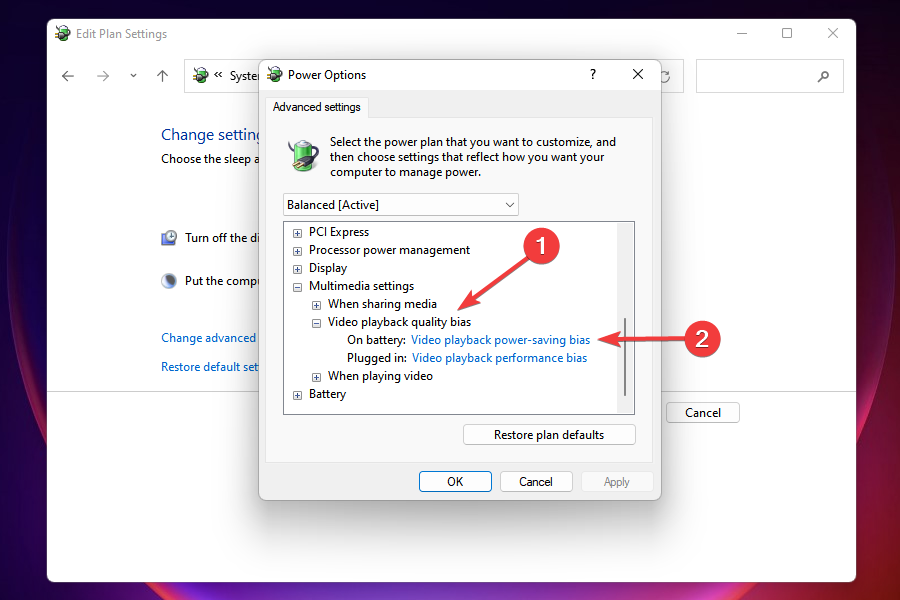
Task: Click the Apply button
Action: pyautogui.click(x=617, y=482)
